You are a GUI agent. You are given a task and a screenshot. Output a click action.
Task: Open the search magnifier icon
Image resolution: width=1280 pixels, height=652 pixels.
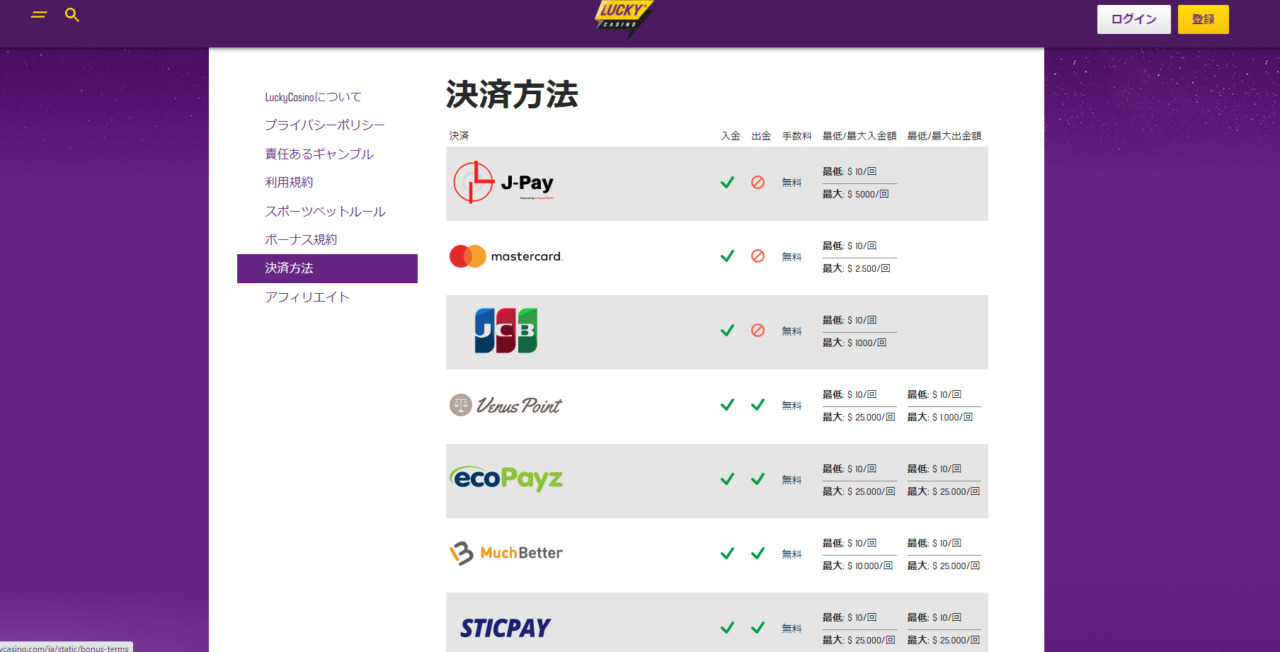point(72,15)
